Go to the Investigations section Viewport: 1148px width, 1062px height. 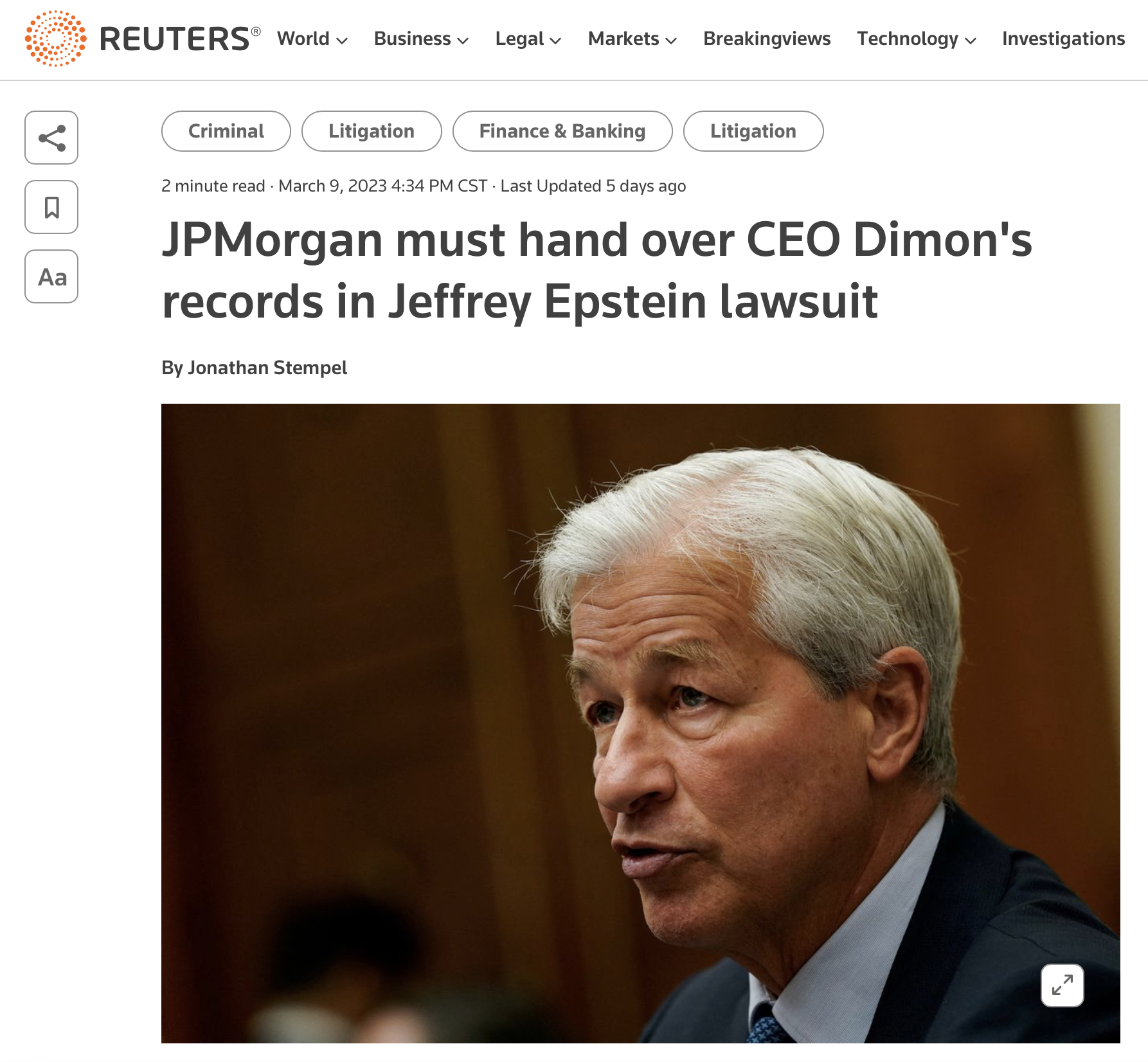point(1063,39)
